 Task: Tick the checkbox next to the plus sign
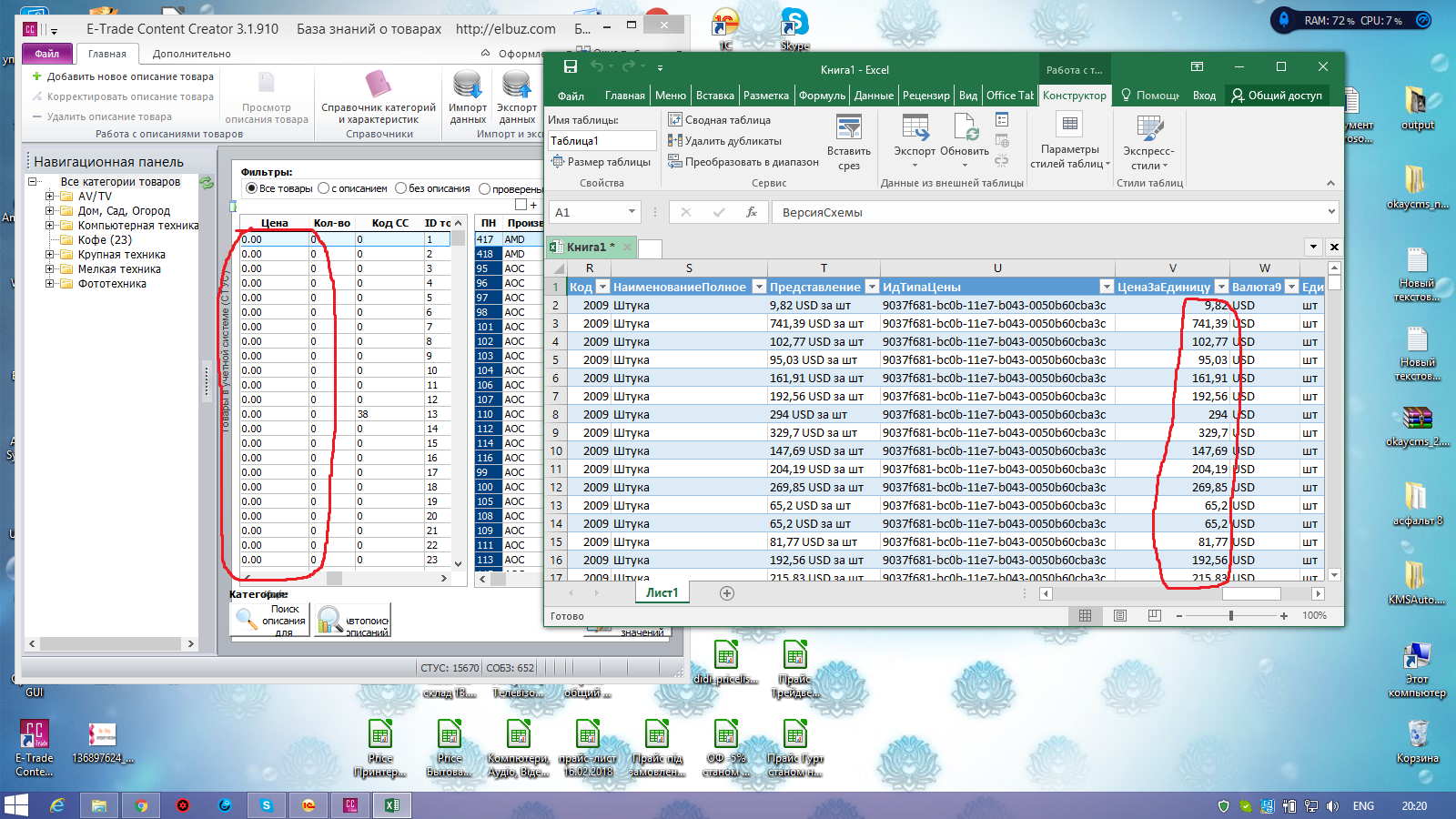coord(521,205)
